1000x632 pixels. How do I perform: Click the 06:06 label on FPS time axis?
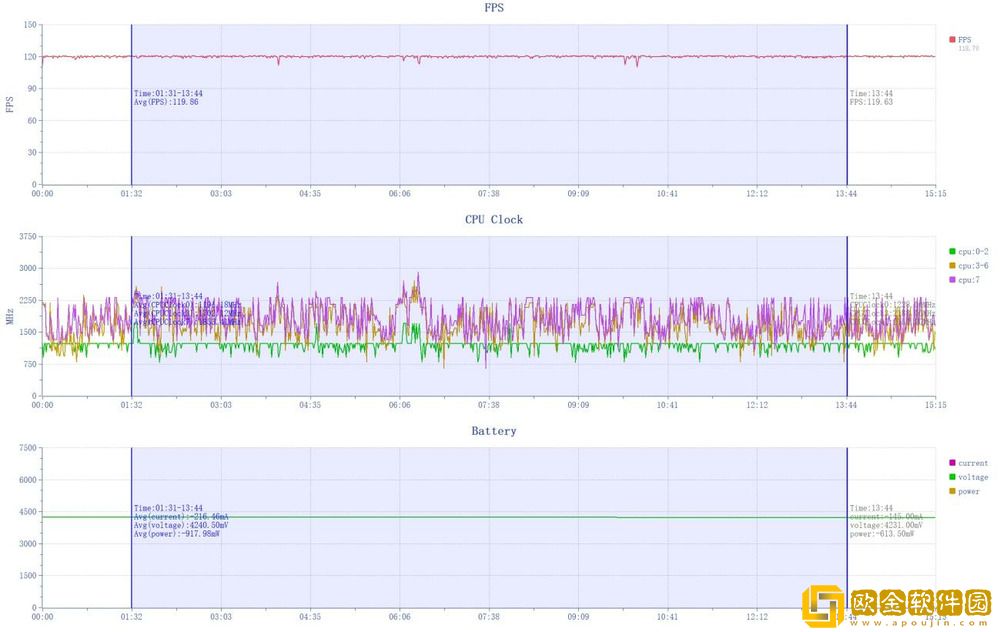click(400, 194)
